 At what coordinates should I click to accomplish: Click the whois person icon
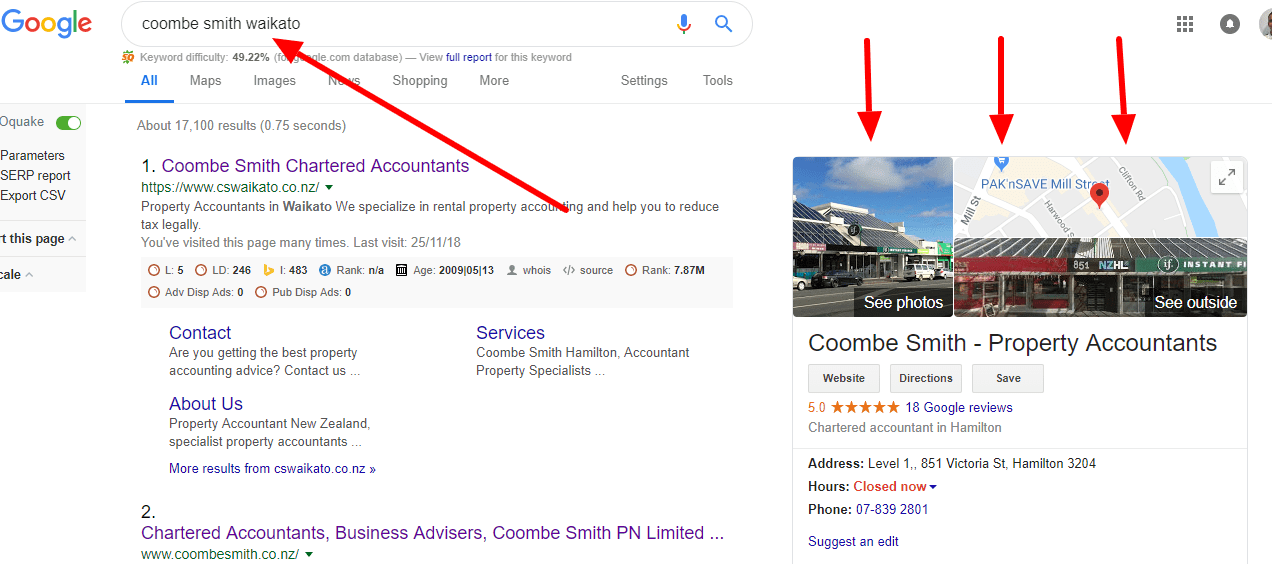[x=512, y=270]
